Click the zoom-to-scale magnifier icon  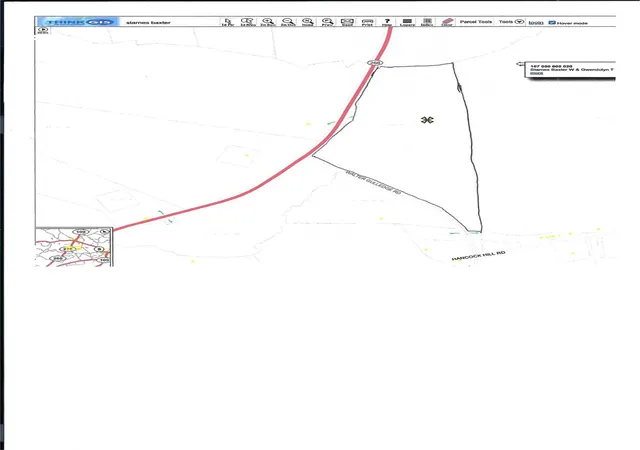point(307,22)
